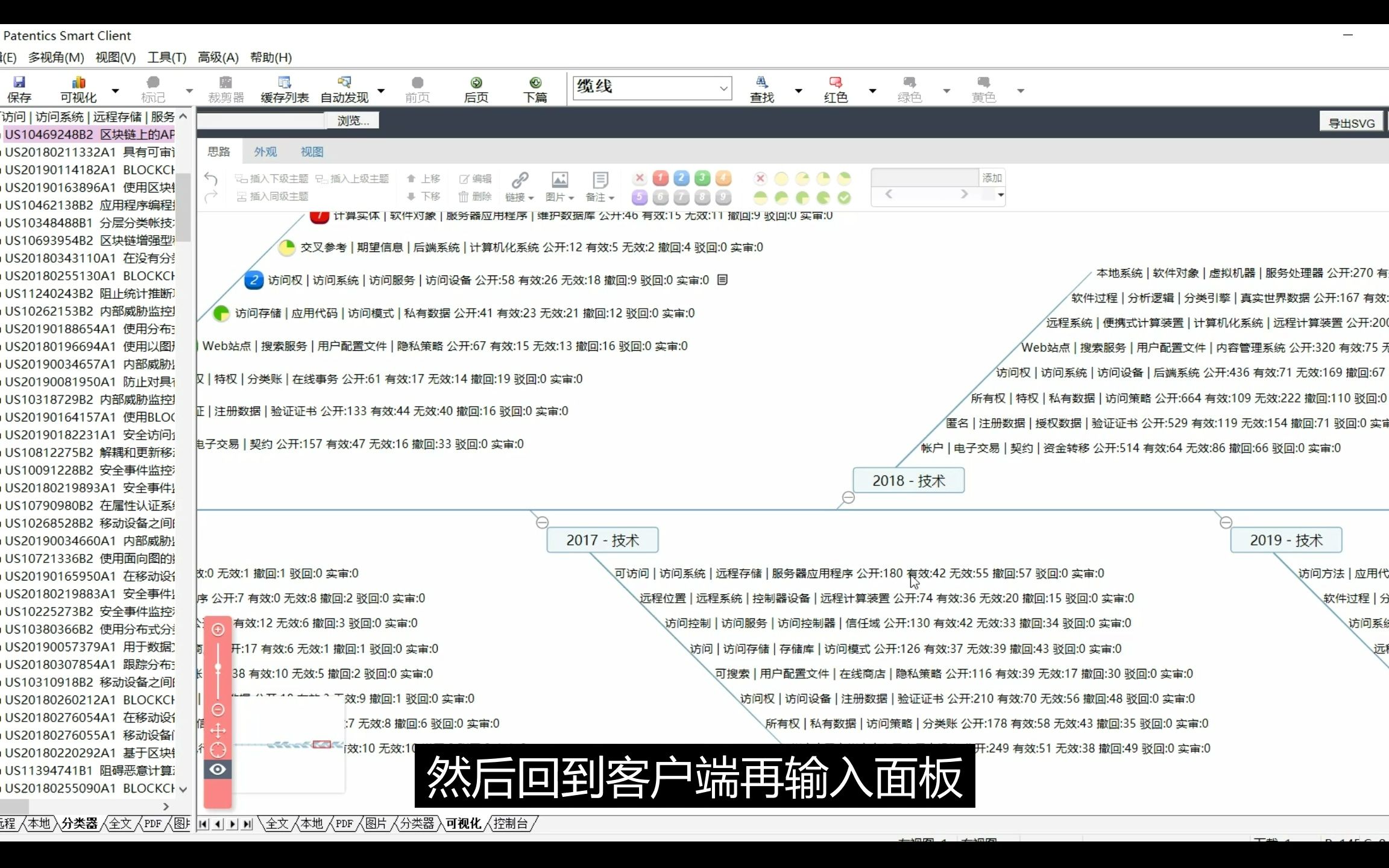This screenshot has width=1389, height=868.
Task: Open dropdown arrow next to 可视化
Action: [x=115, y=91]
